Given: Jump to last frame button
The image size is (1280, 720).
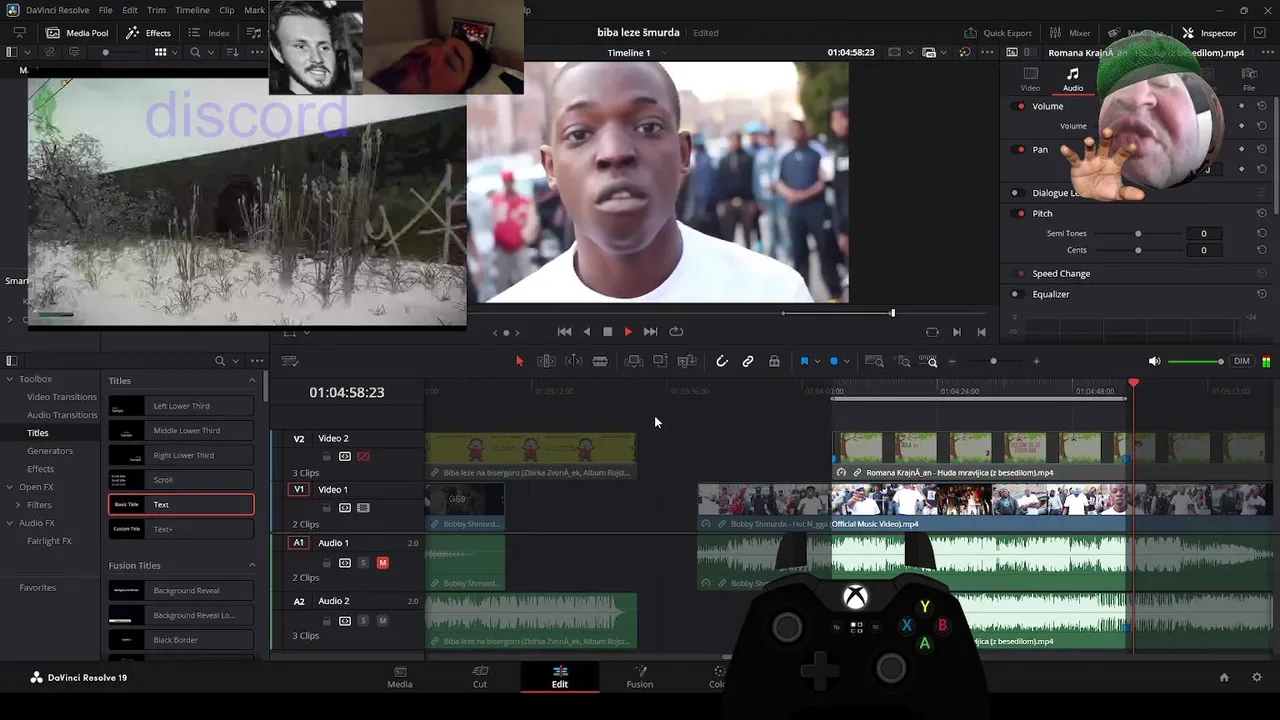Looking at the screenshot, I should [x=651, y=332].
